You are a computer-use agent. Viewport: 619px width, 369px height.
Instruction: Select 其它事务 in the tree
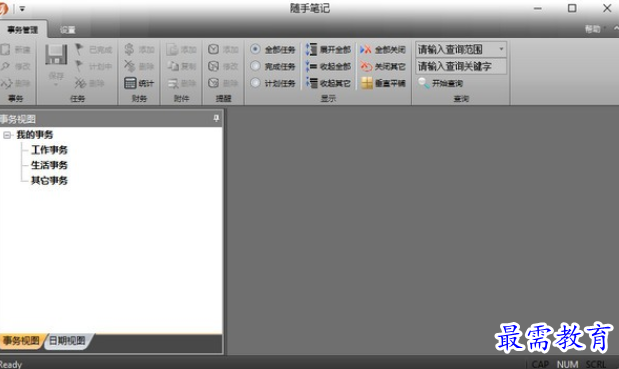pyautogui.click(x=49, y=180)
